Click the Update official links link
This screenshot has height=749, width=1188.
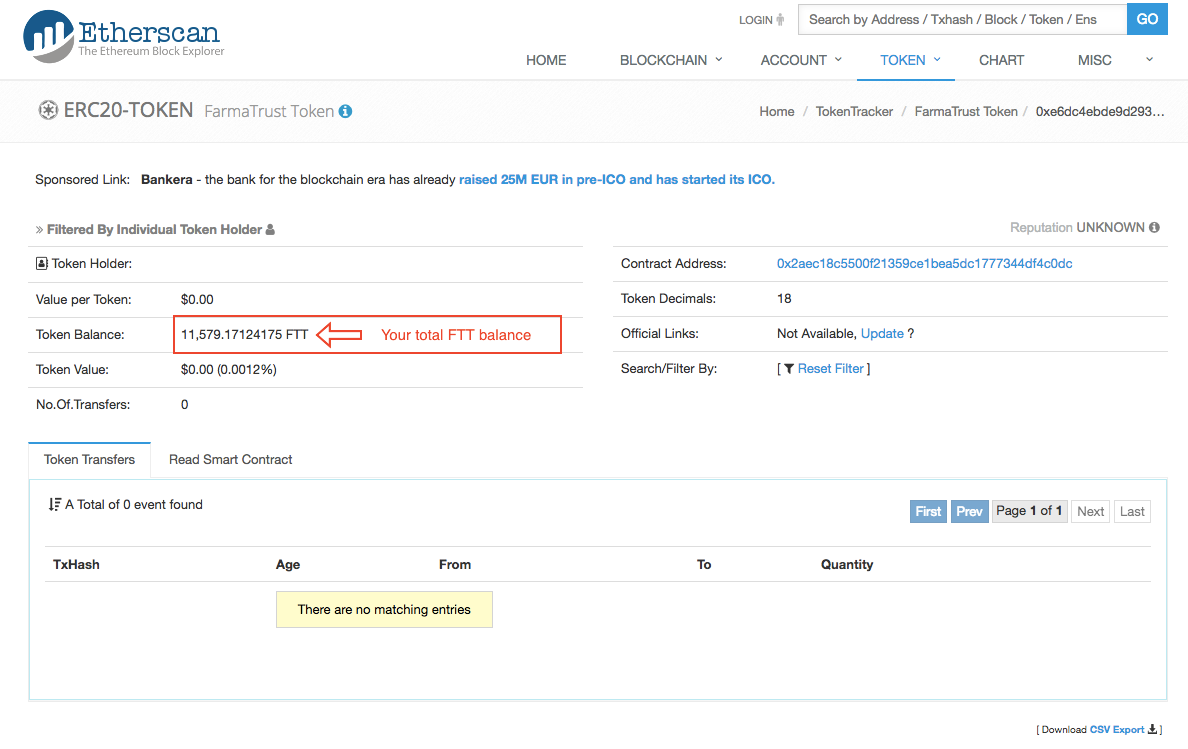(x=882, y=334)
